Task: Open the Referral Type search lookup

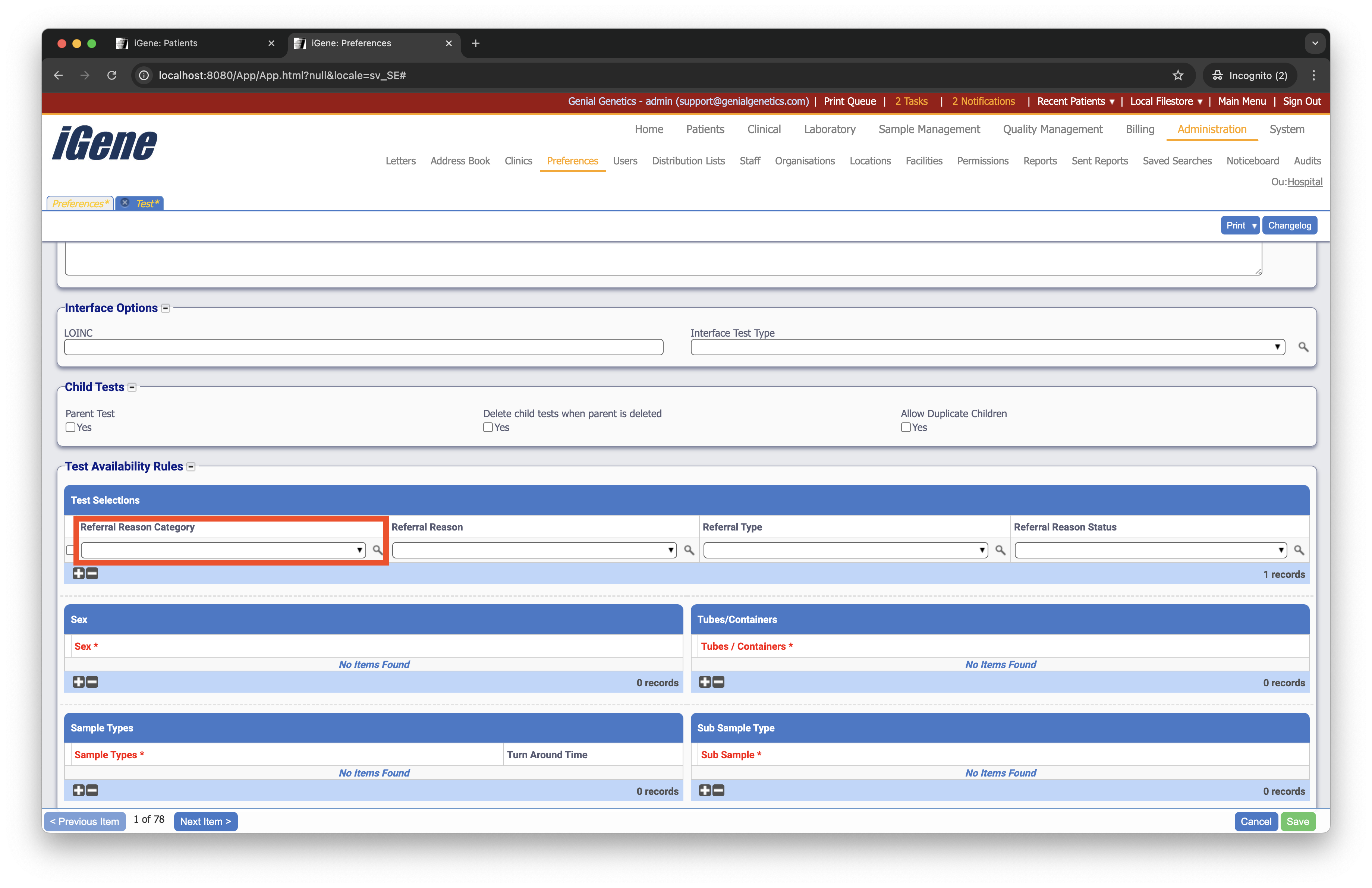Action: [x=1000, y=550]
